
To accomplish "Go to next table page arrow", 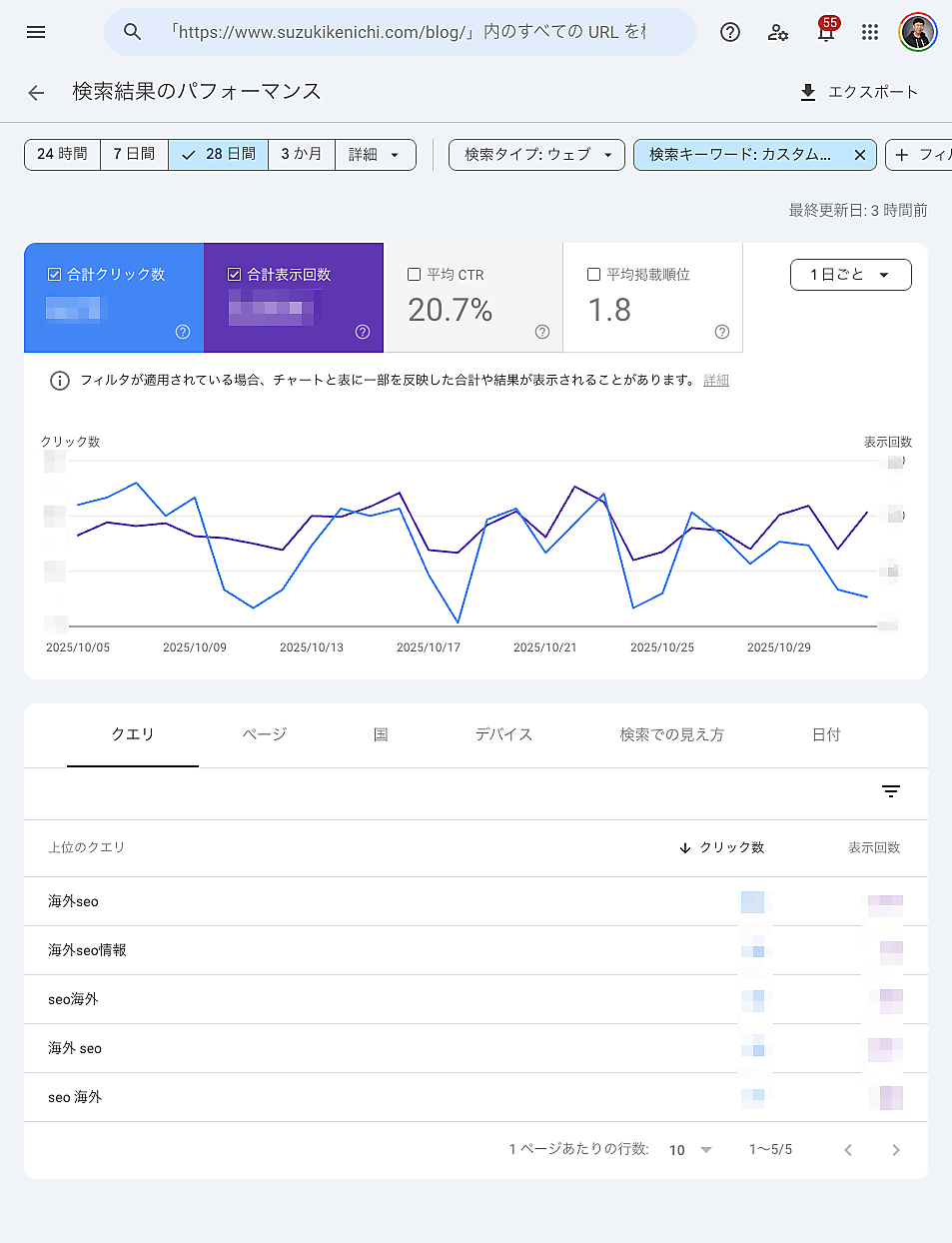I will click(x=896, y=1150).
